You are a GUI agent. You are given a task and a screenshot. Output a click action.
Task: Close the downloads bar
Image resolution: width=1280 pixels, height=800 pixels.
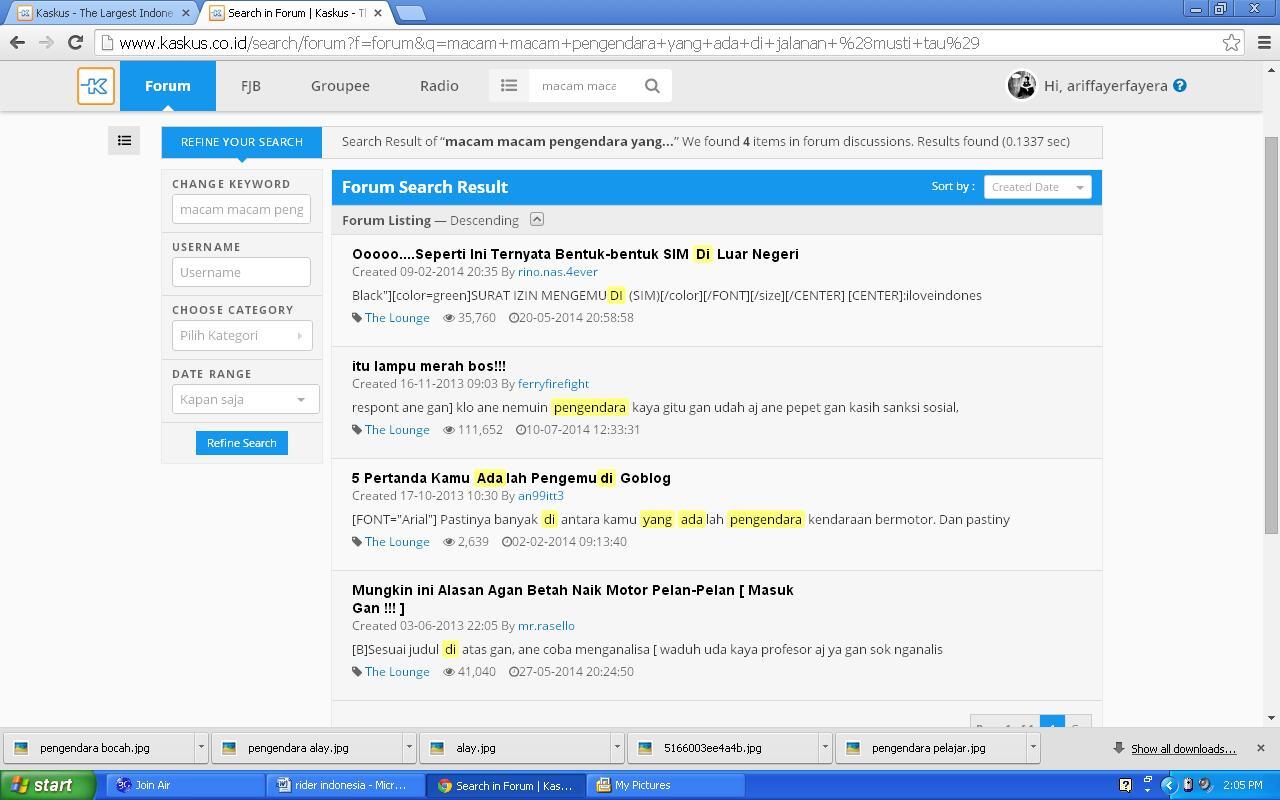tap(1260, 748)
